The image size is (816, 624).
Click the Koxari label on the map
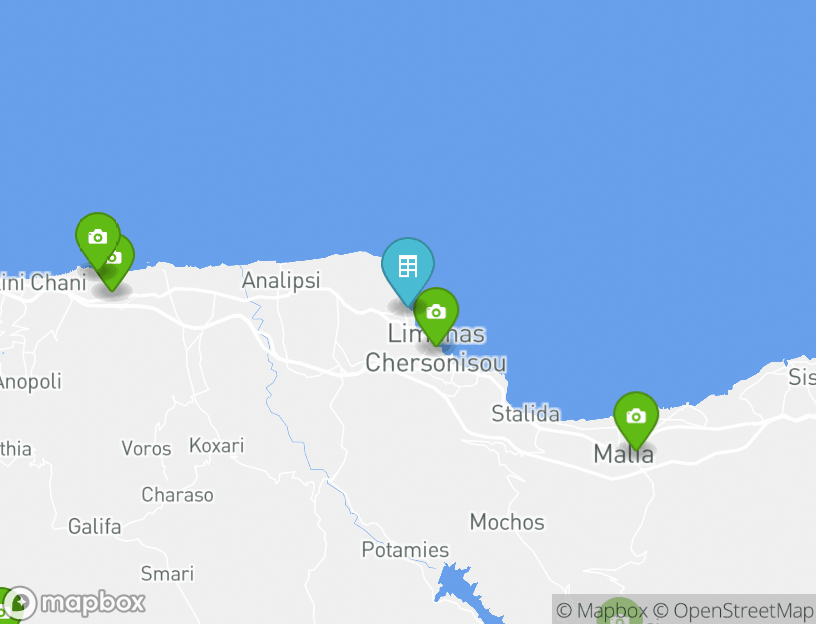click(216, 445)
